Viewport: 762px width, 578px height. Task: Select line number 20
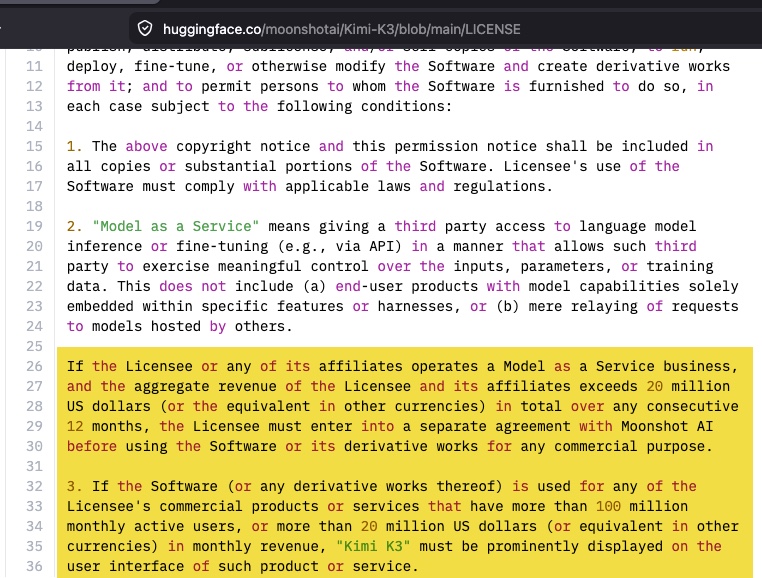pyautogui.click(x=34, y=246)
